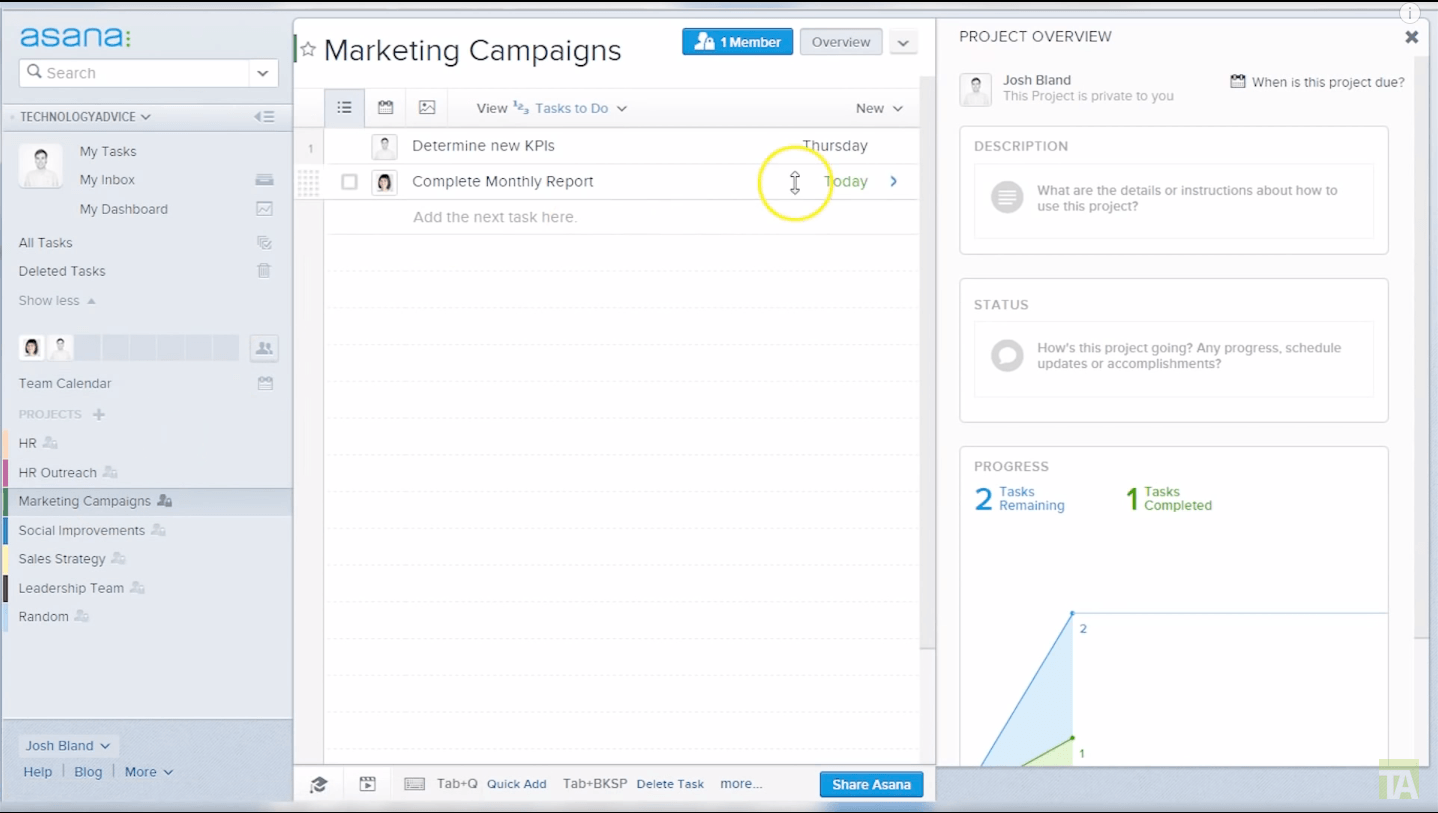Viewport: 1438px width, 813px height.
Task: Star the Marketing Campaigns project
Action: (x=308, y=50)
